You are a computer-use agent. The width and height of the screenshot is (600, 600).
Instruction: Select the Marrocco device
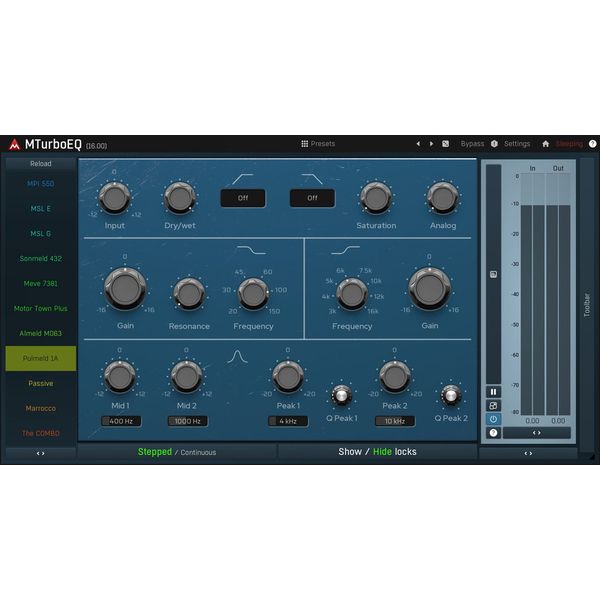(x=41, y=408)
